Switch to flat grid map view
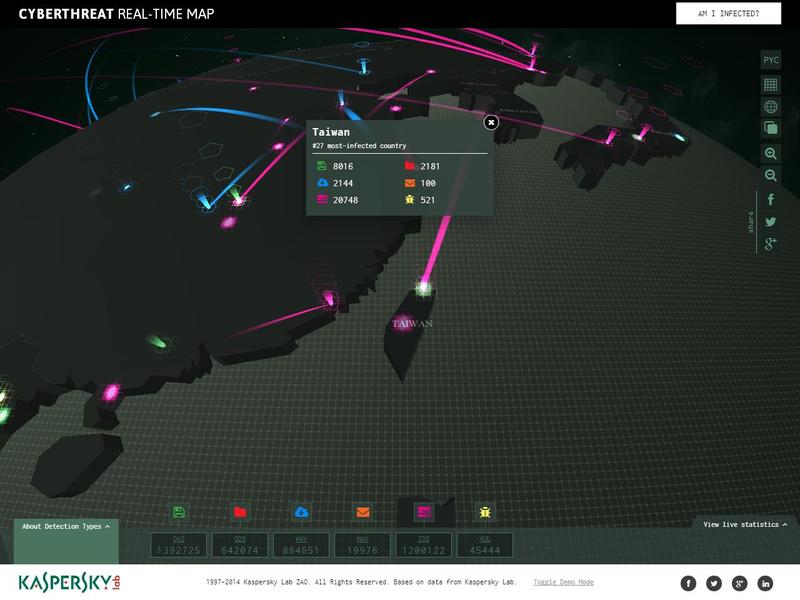800x600 pixels. tap(771, 84)
